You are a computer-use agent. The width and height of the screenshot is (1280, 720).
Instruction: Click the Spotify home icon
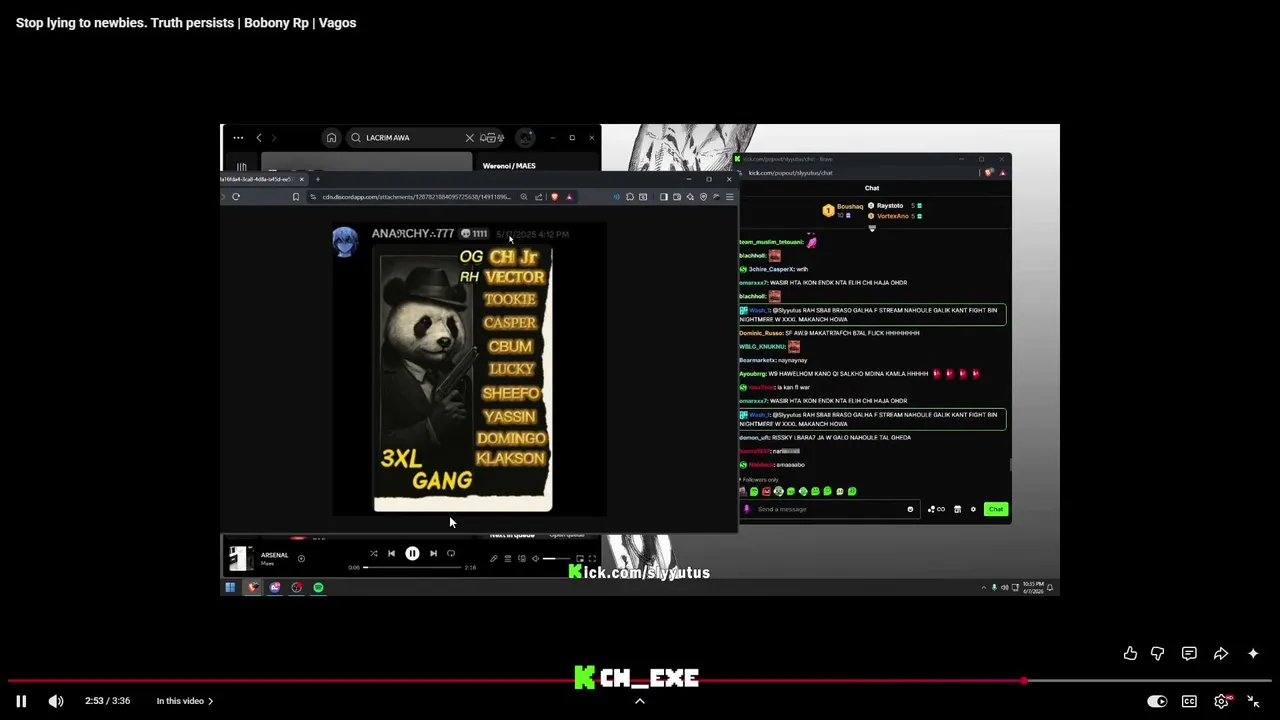(331, 138)
